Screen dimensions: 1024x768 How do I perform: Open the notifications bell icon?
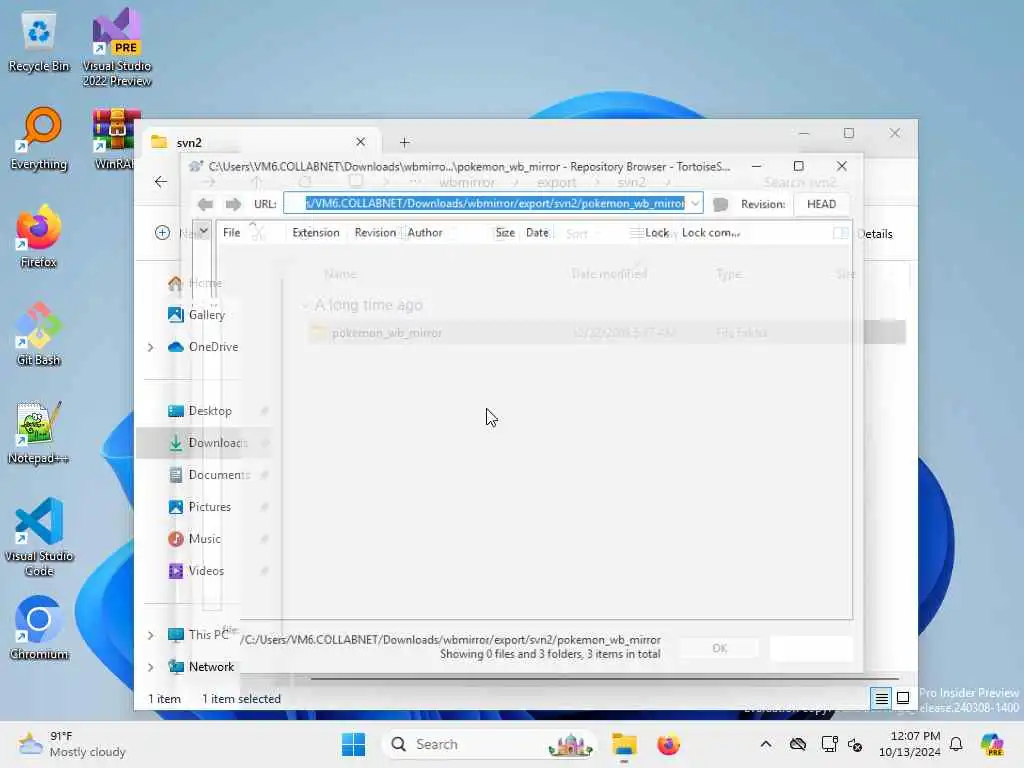click(956, 744)
